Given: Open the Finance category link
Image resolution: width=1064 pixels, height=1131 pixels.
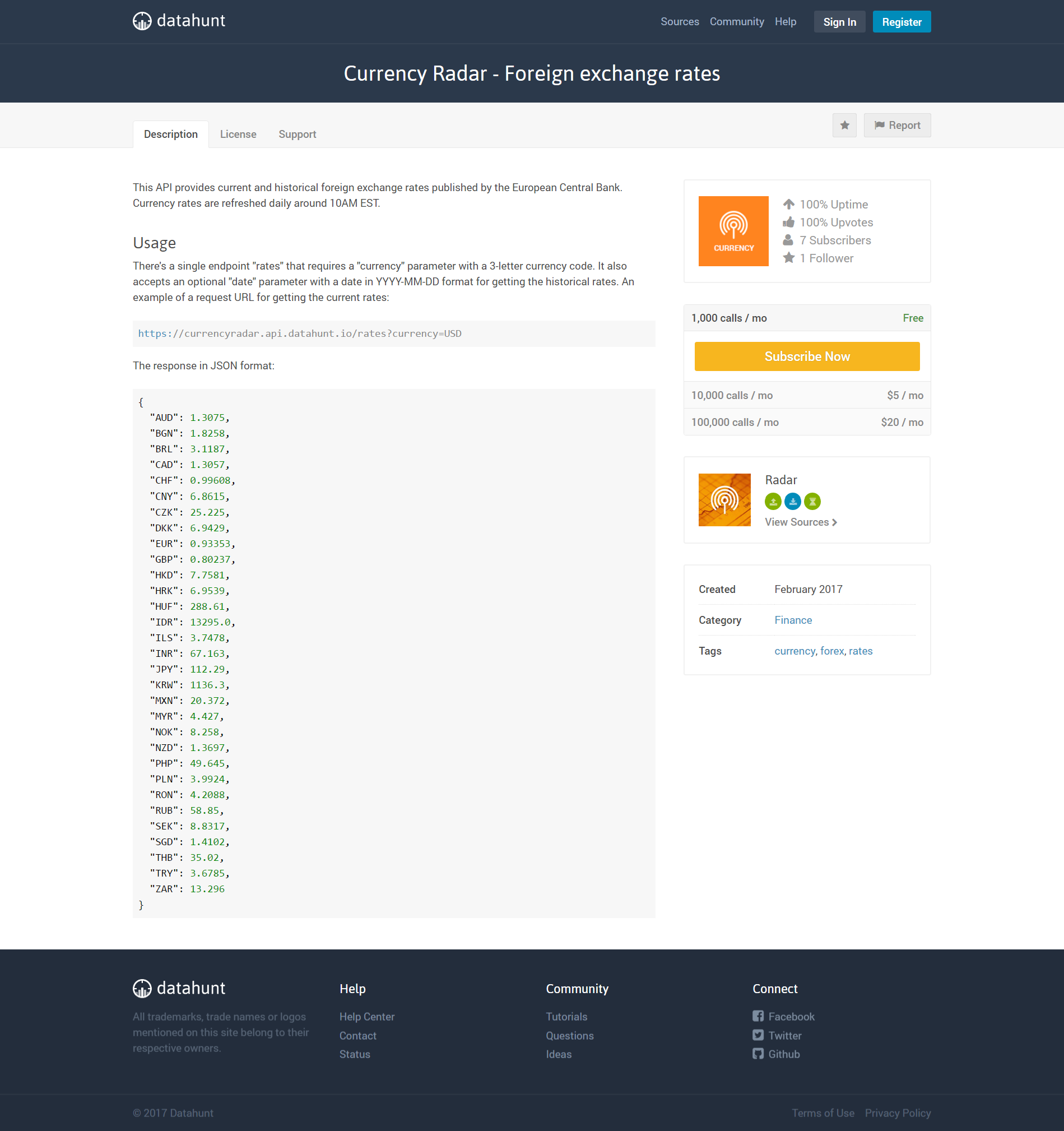Looking at the screenshot, I should coord(793,619).
